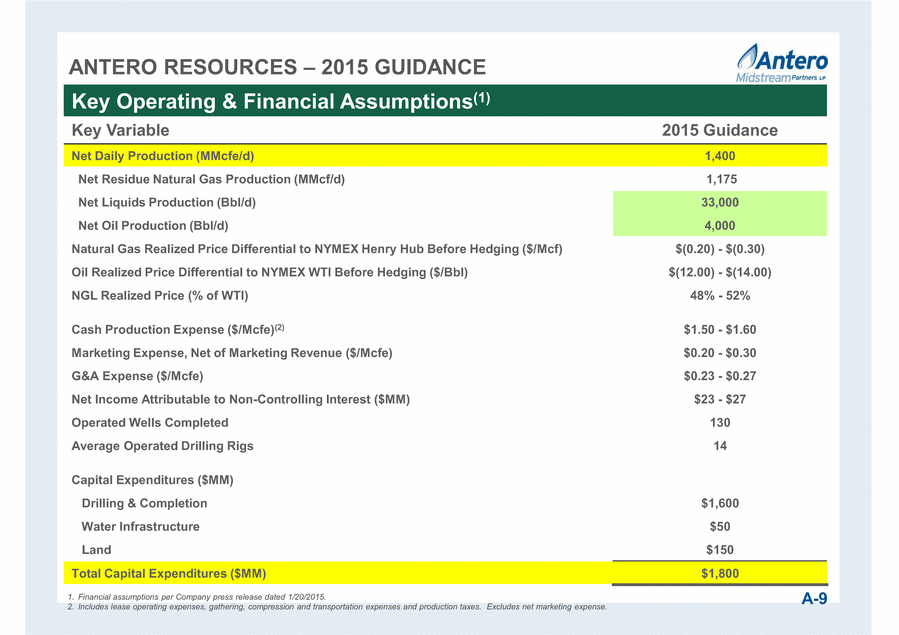Select 'Marketing Expense, Net of Marketing Revenue' label

click(x=232, y=353)
